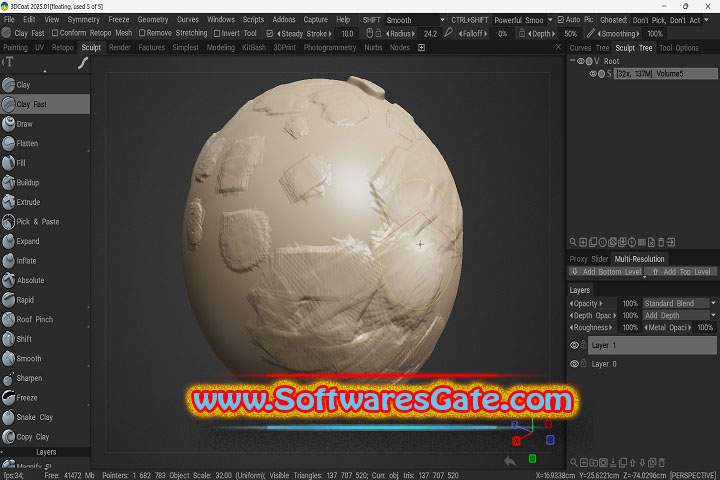Switch to the Render workspace tab
Screen dimensions: 720x480
[120, 47]
